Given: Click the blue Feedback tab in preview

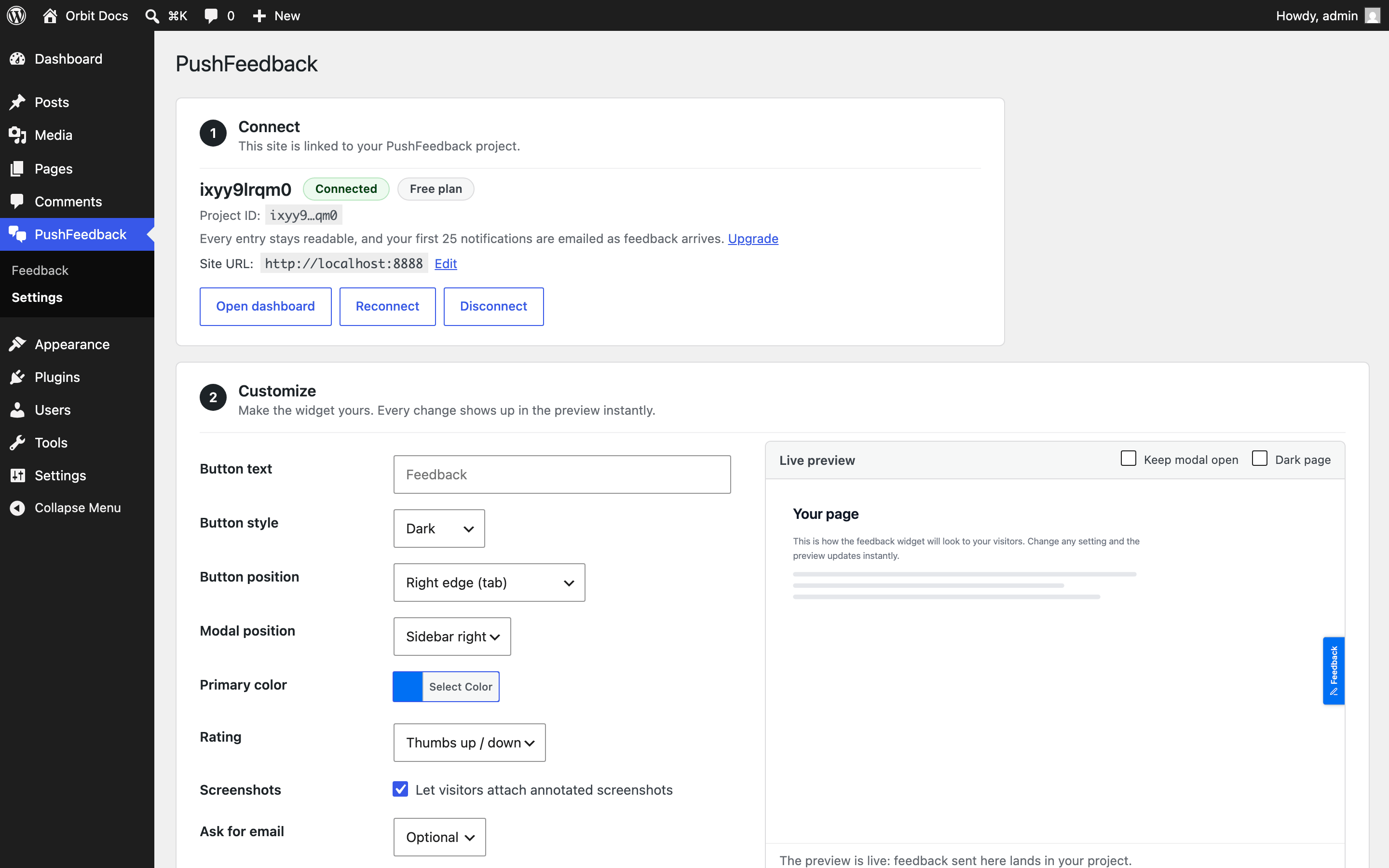Looking at the screenshot, I should [1334, 670].
